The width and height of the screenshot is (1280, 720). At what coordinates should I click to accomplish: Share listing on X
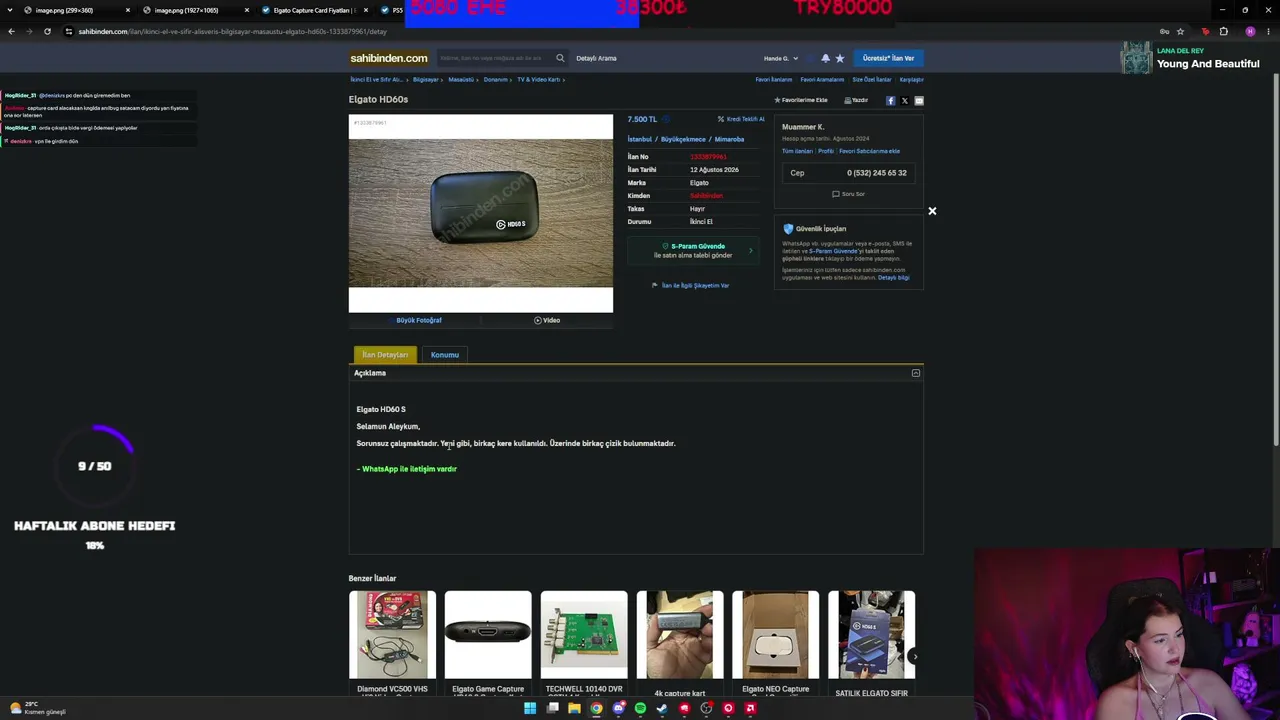(905, 100)
